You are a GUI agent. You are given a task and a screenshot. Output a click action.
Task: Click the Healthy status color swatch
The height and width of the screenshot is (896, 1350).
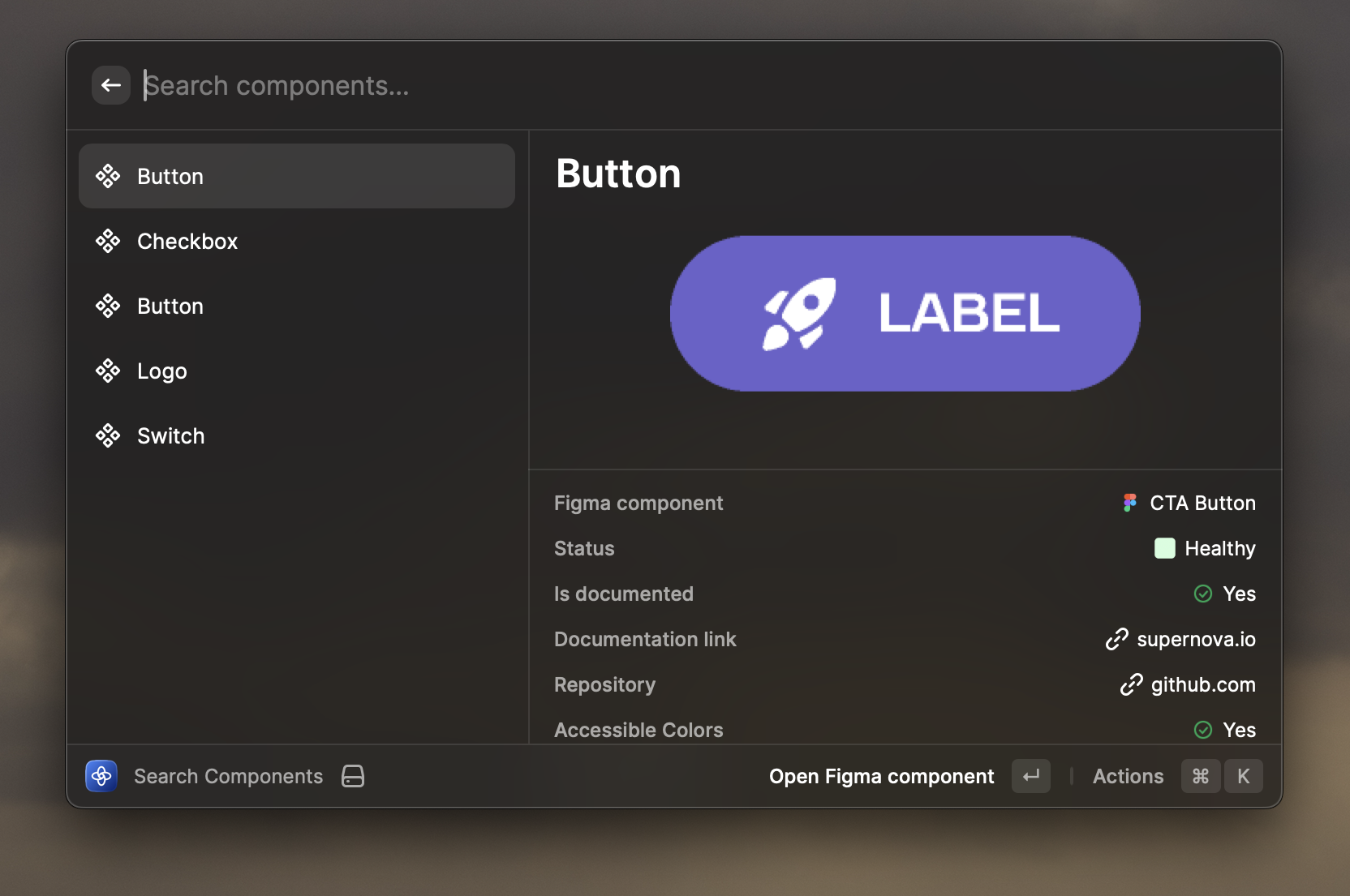(1164, 549)
